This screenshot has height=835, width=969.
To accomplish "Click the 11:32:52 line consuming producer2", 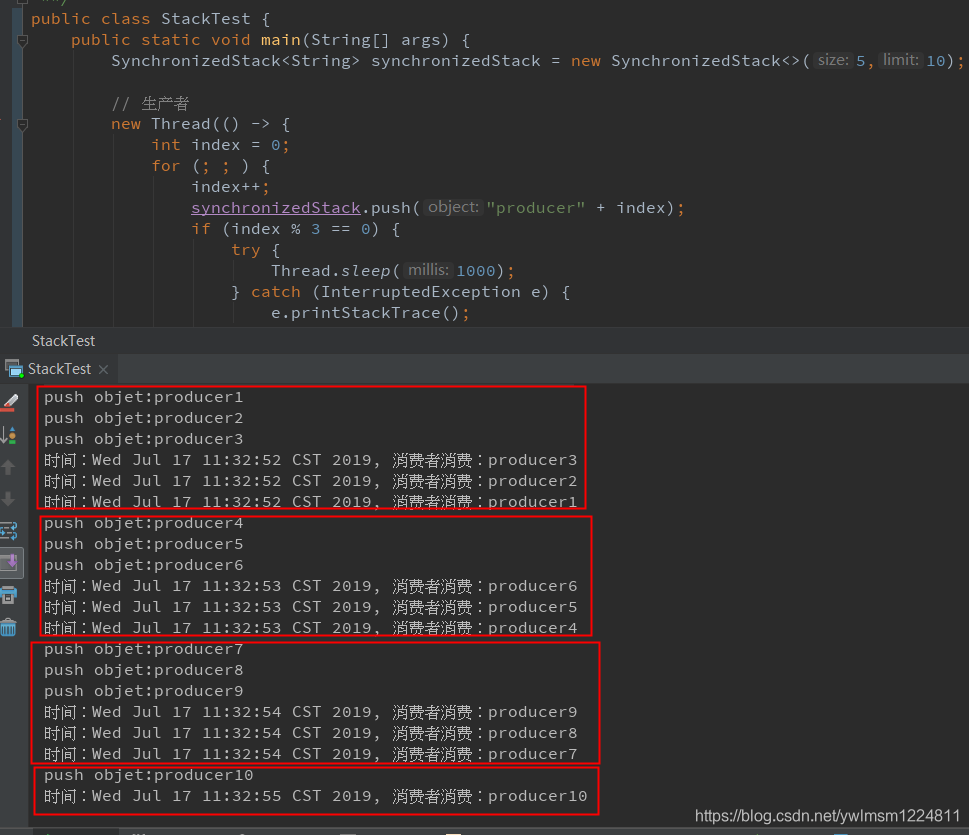I will [x=310, y=481].
